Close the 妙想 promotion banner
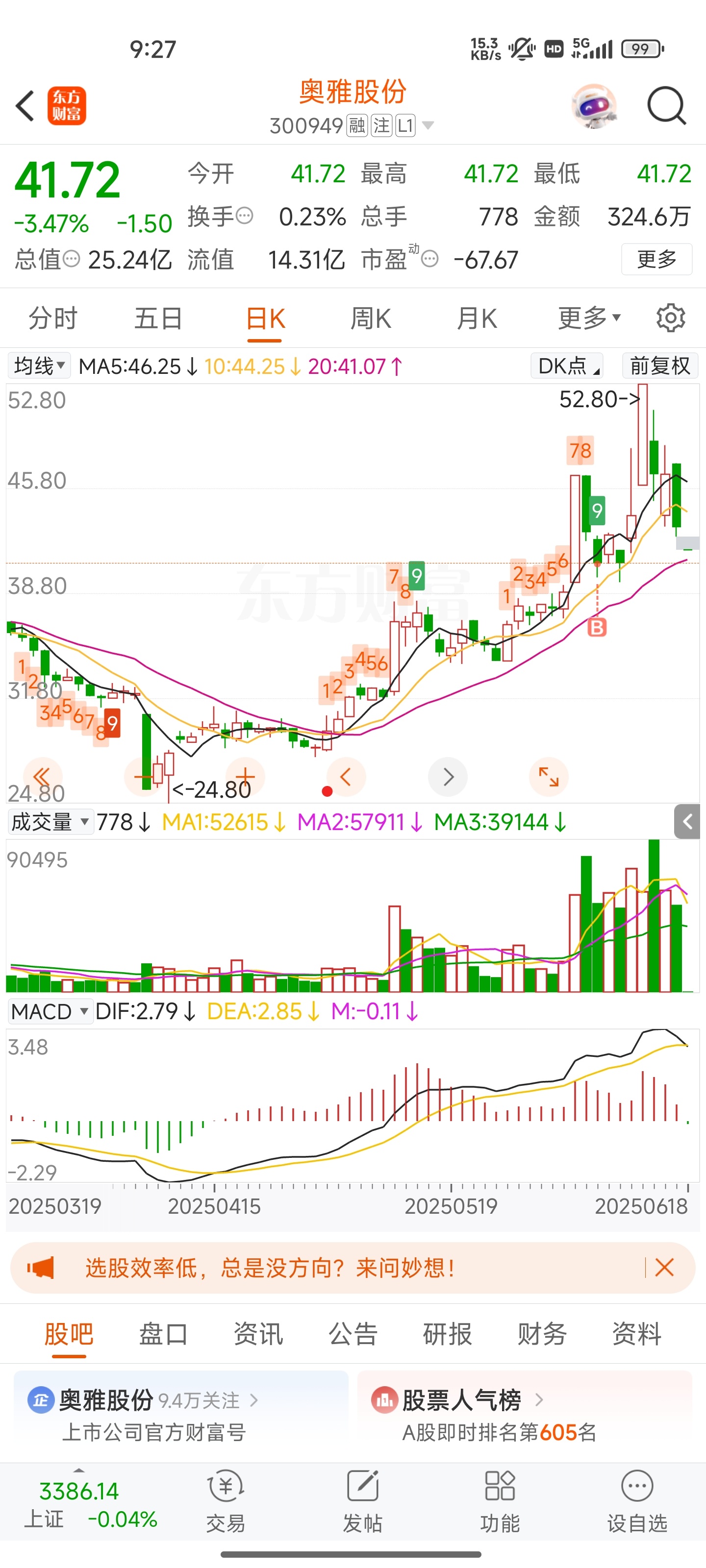The height and width of the screenshot is (1568, 706). [664, 1268]
